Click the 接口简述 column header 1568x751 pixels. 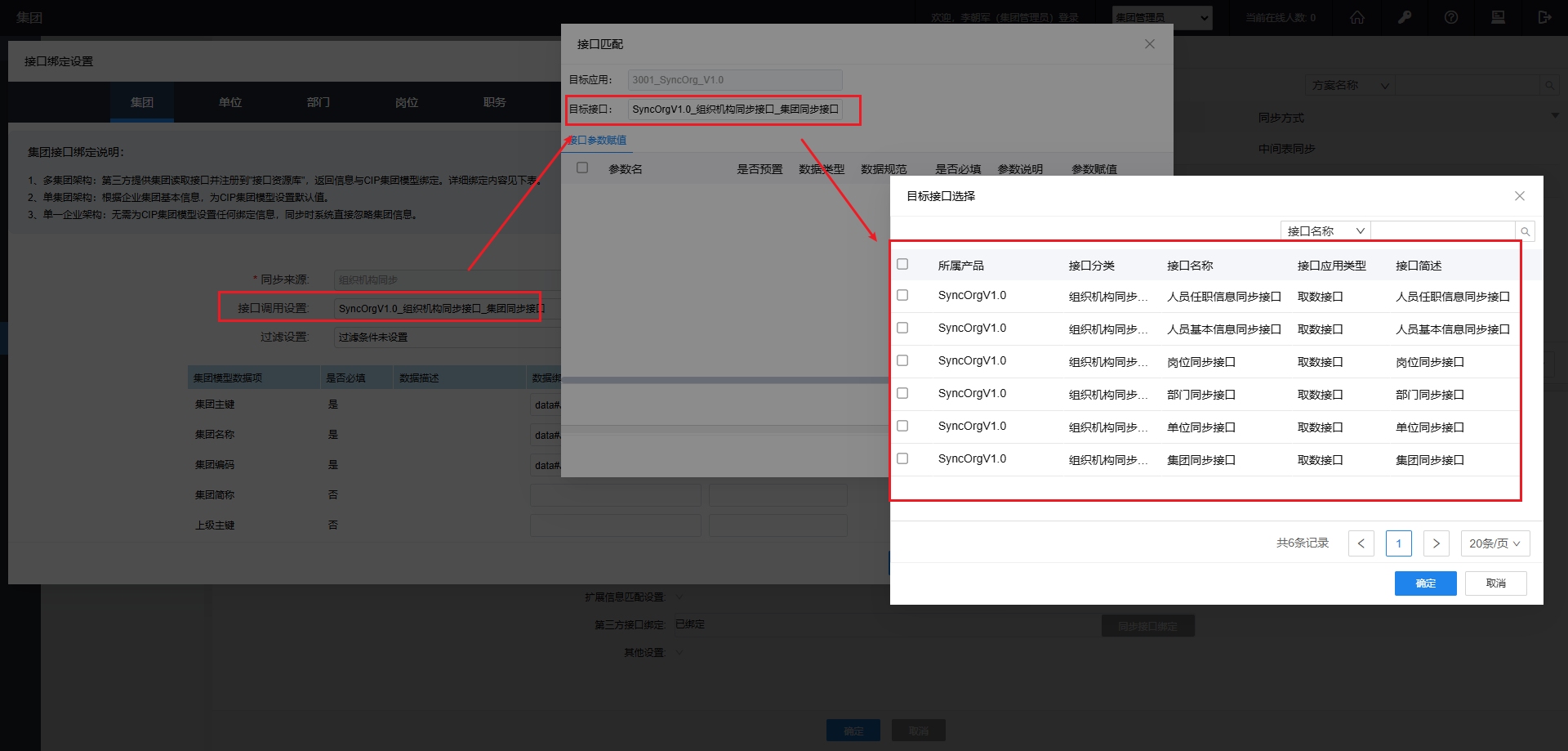click(x=1419, y=266)
